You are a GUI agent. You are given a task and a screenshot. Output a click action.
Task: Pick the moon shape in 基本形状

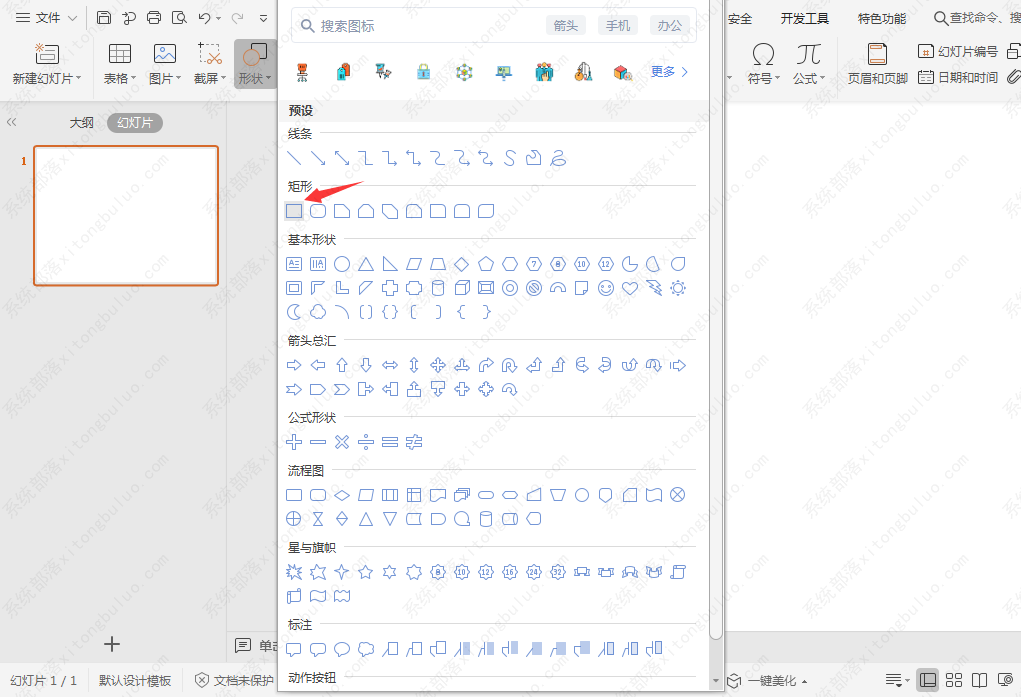click(294, 312)
